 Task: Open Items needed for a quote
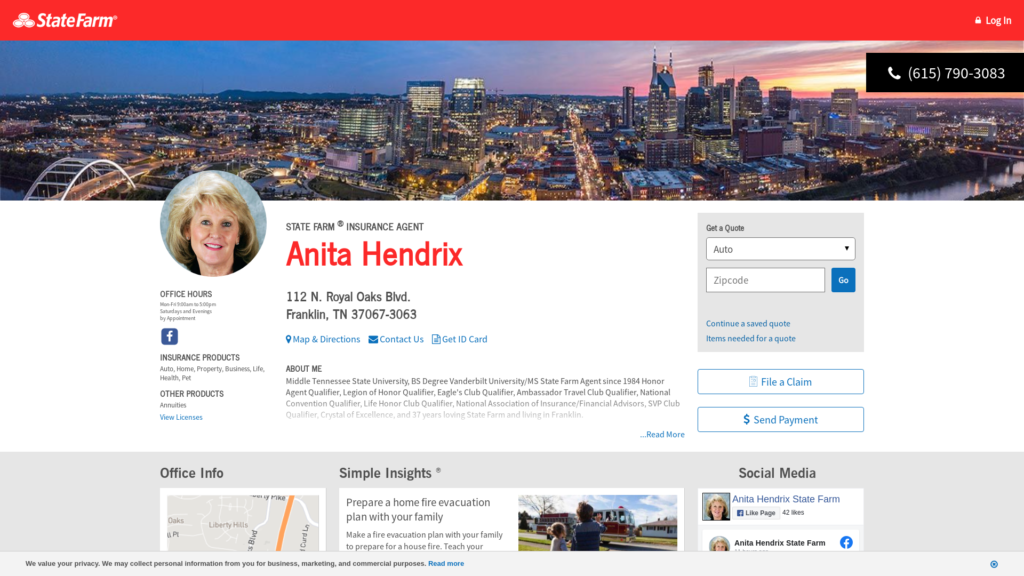tap(751, 339)
